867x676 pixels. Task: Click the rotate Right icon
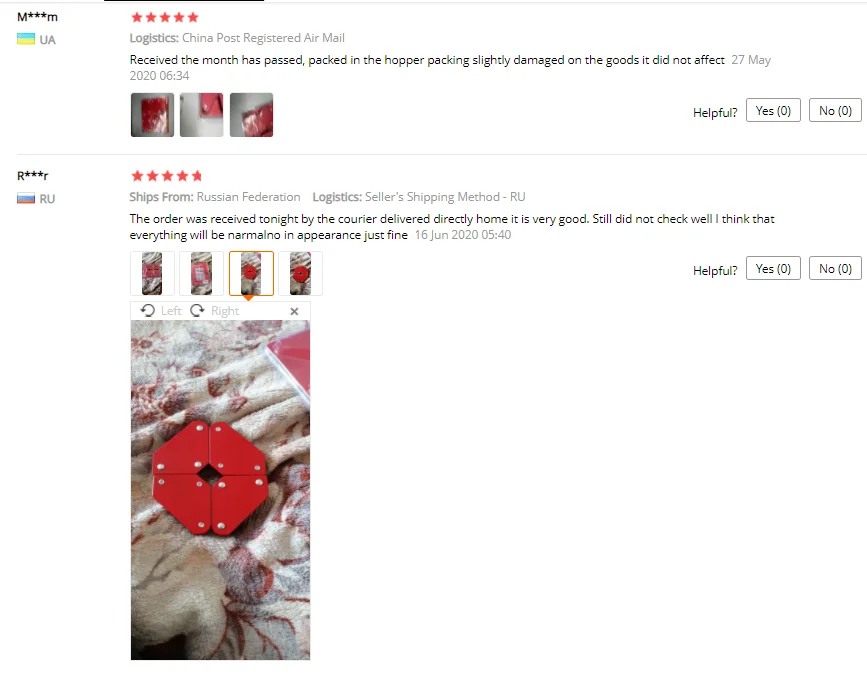pyautogui.click(x=197, y=311)
